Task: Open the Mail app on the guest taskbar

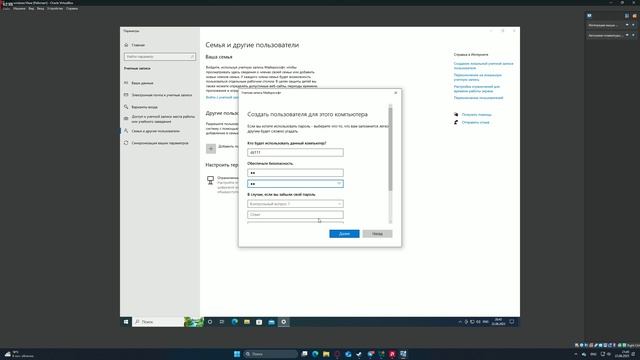Action: click(x=271, y=322)
